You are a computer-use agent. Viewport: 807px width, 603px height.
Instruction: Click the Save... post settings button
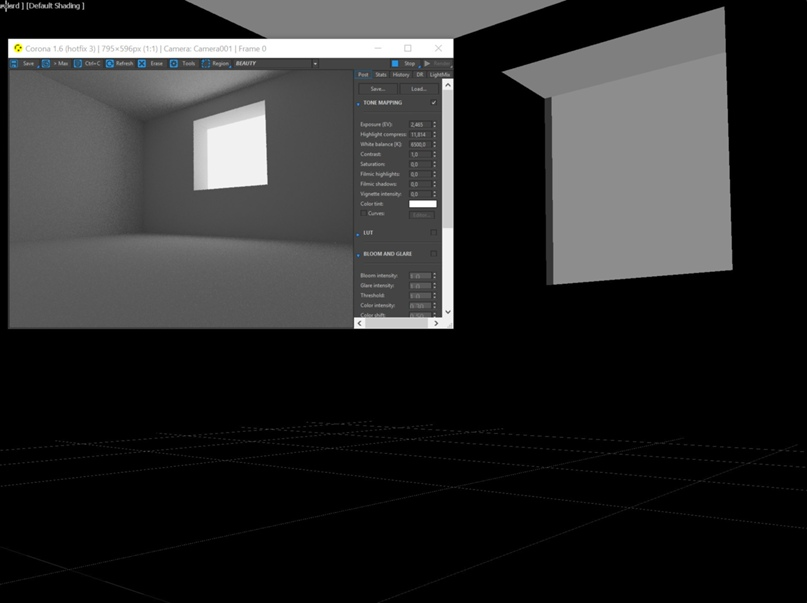378,89
